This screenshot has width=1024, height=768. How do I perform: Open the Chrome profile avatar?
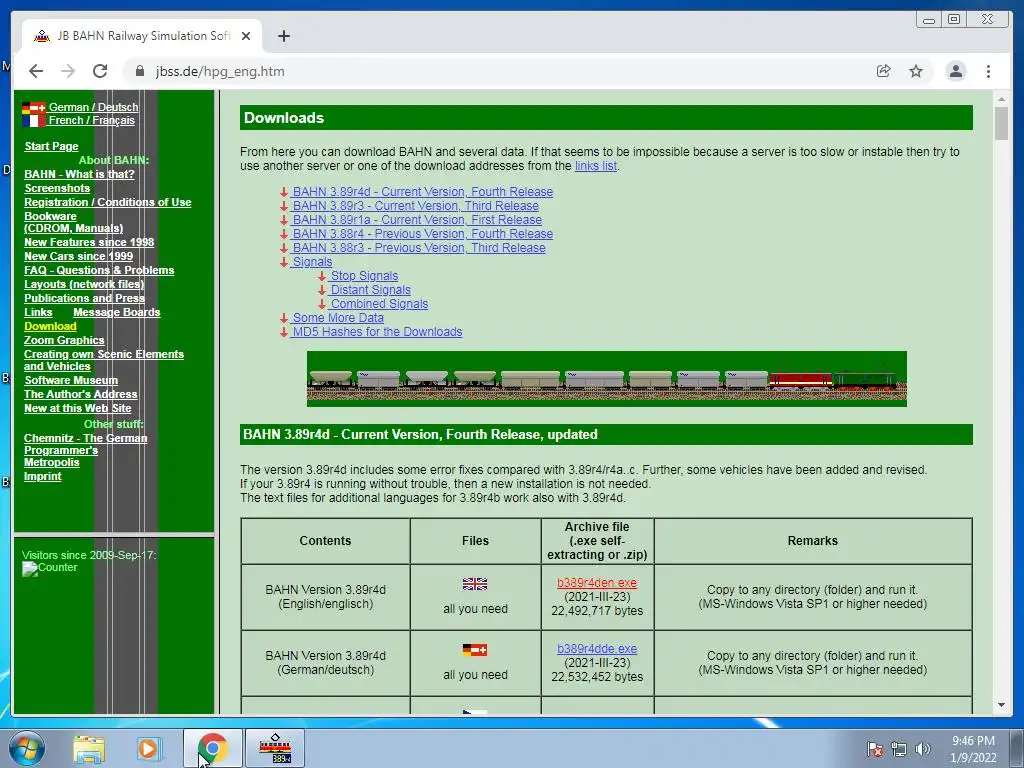955,71
